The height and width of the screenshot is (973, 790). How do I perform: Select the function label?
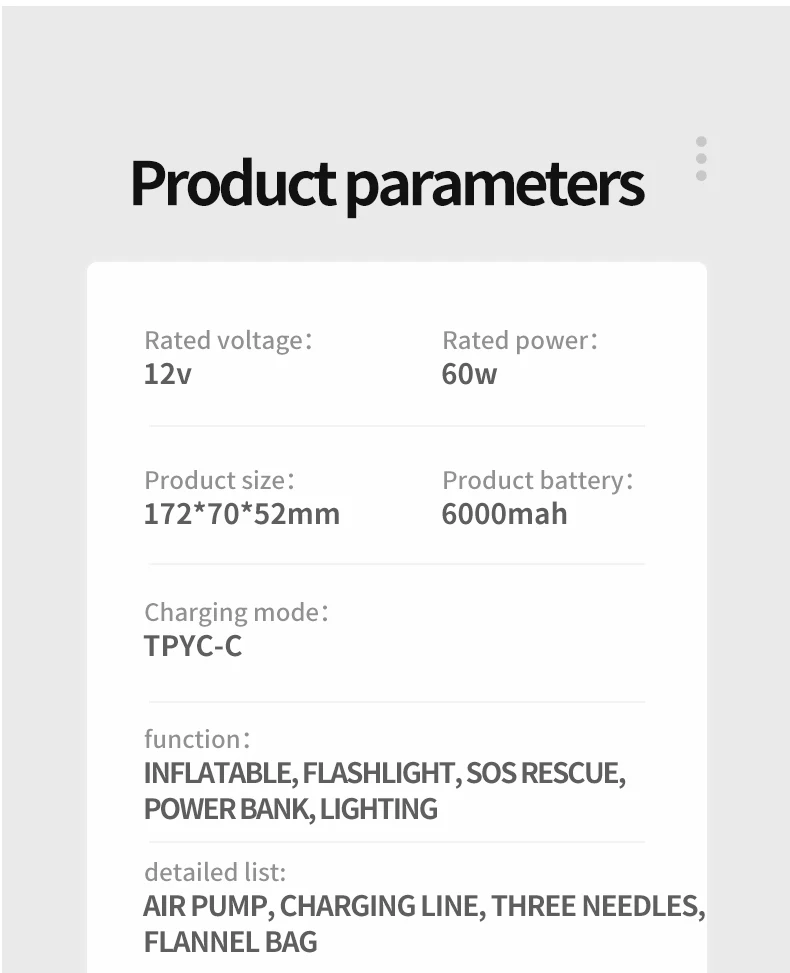pos(197,739)
